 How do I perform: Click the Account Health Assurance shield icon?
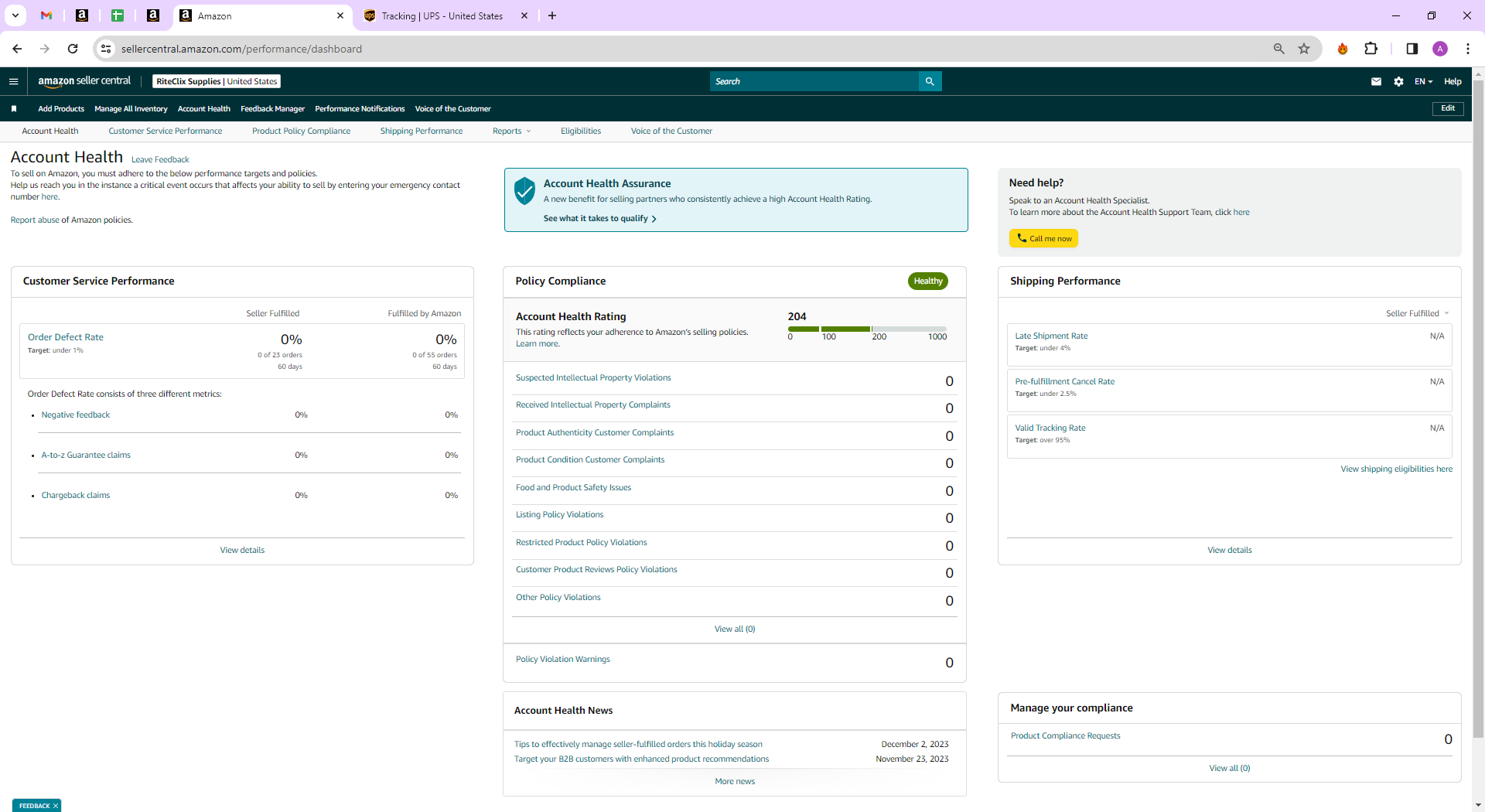(524, 190)
